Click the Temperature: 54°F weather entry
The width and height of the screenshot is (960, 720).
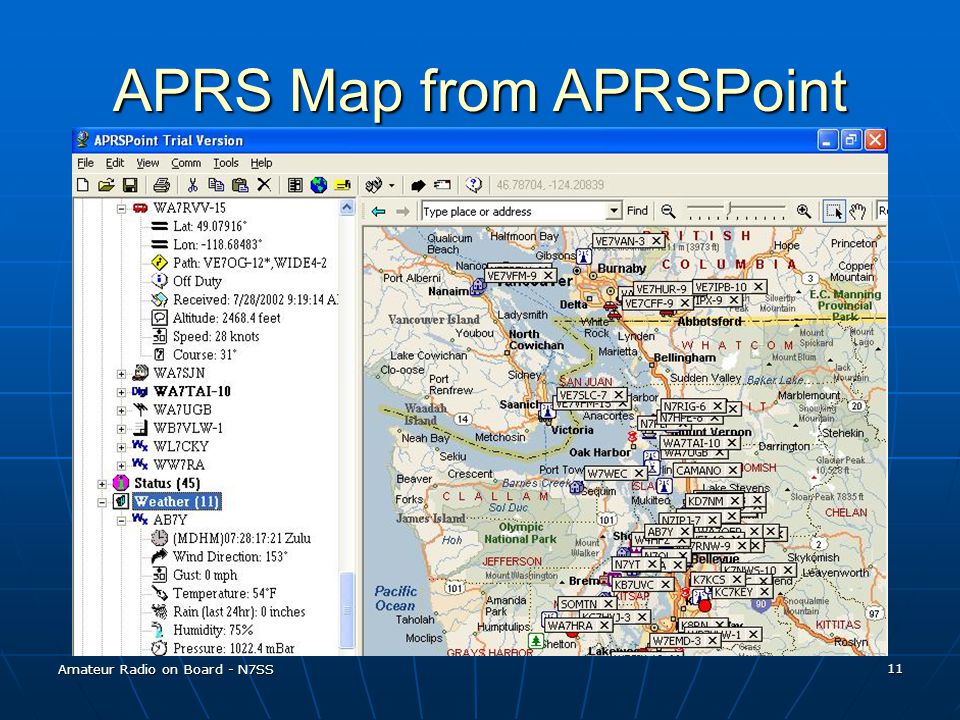(224, 593)
